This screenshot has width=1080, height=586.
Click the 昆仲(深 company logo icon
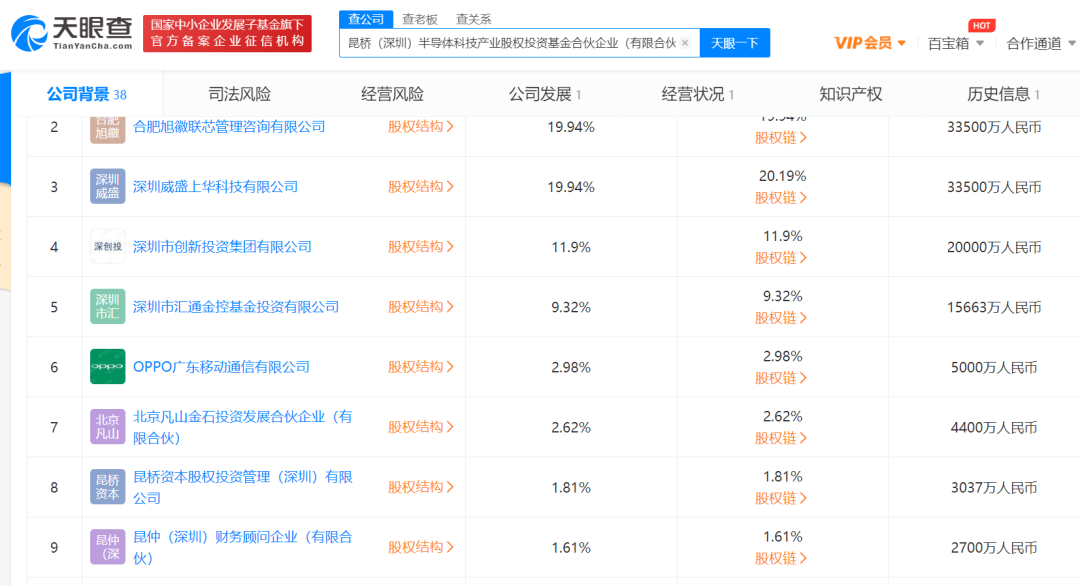pos(107,547)
